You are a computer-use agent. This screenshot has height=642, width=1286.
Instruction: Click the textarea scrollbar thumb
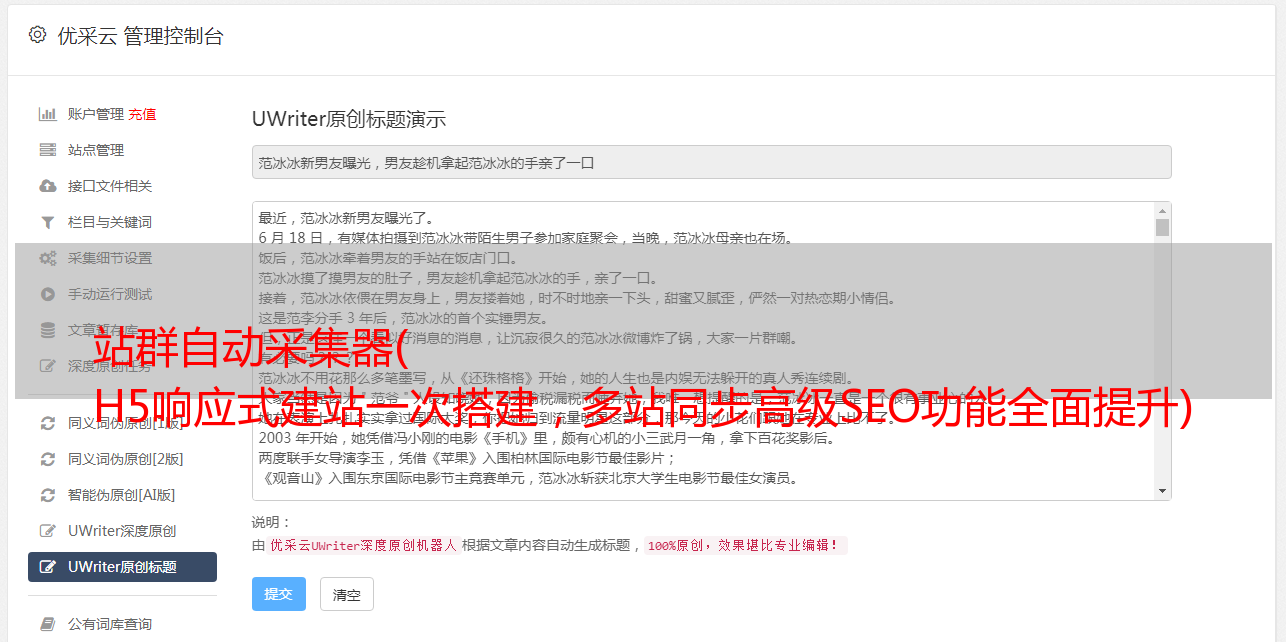click(1162, 227)
